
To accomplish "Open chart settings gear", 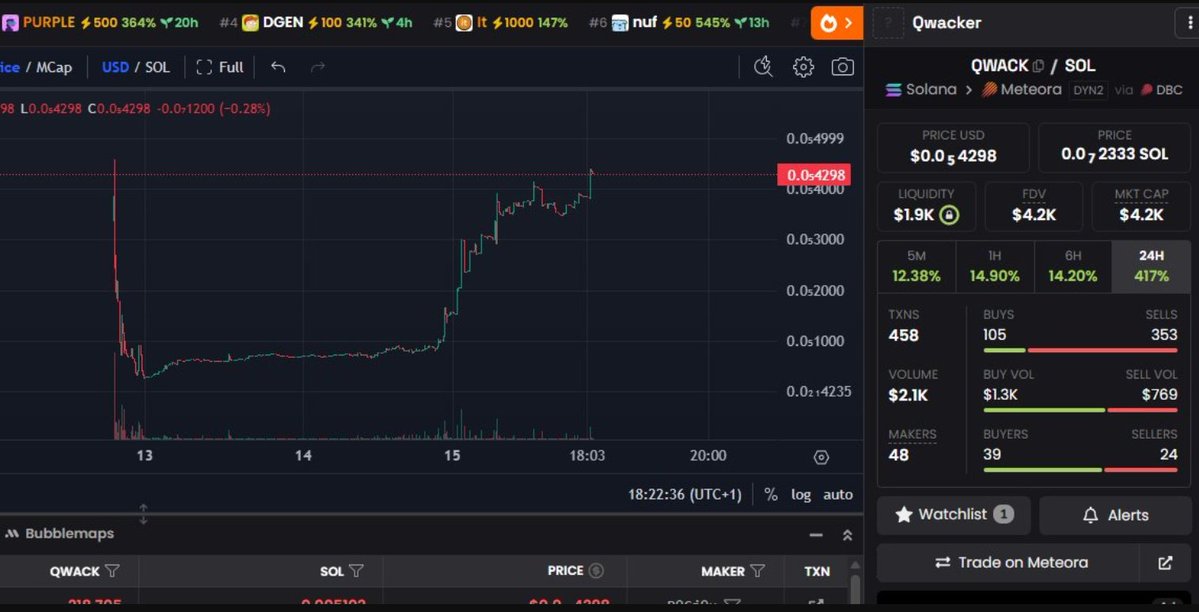I will pos(803,67).
